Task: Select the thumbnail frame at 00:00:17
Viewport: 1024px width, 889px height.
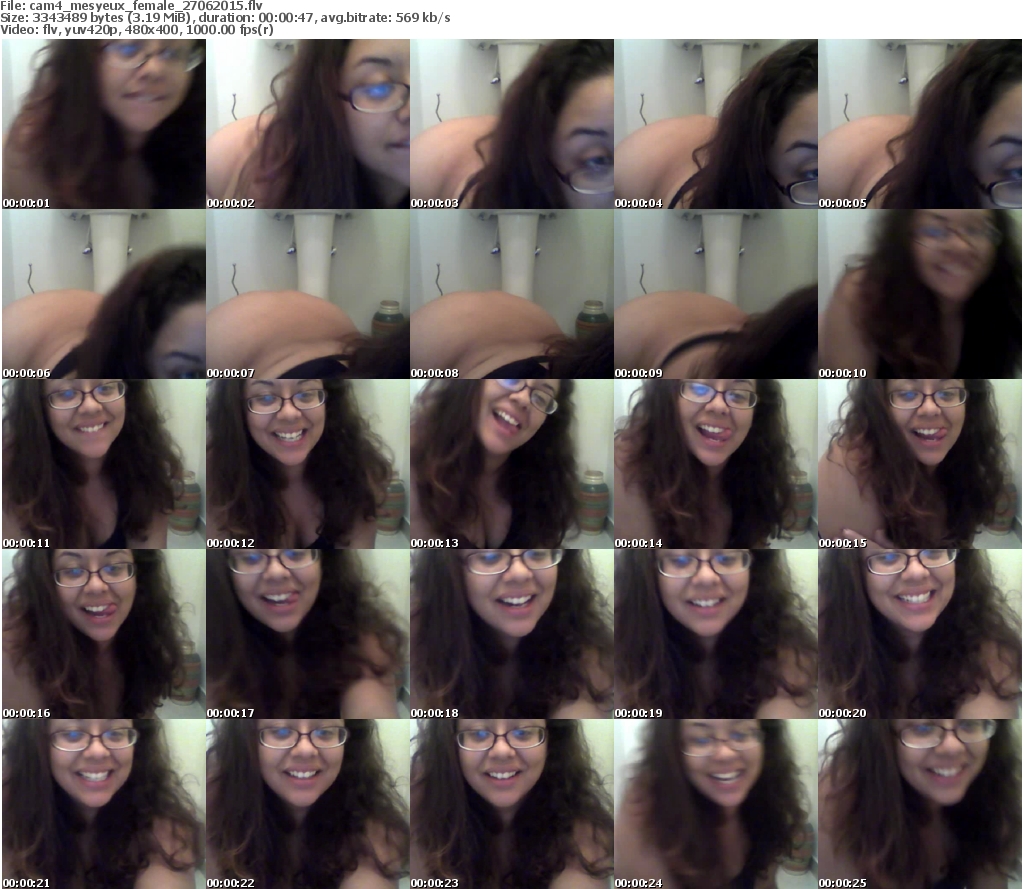Action: (308, 634)
